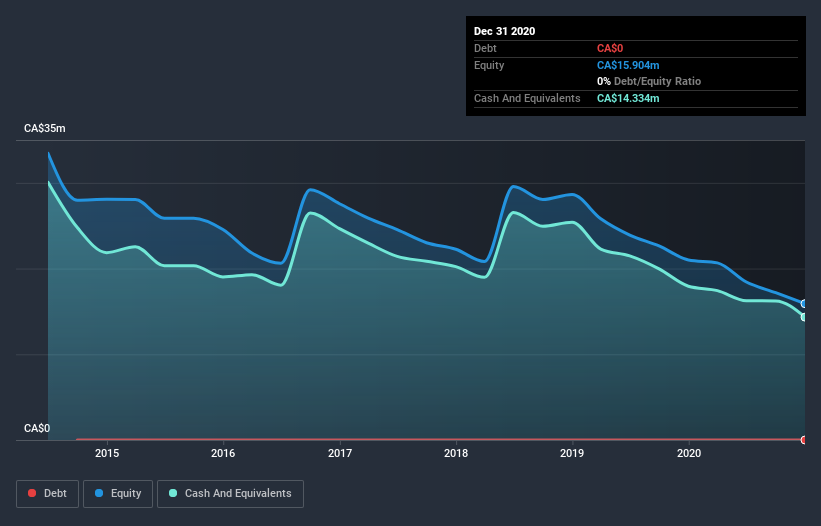Select the 2020 x-axis label
821x526 pixels.
coord(689,453)
